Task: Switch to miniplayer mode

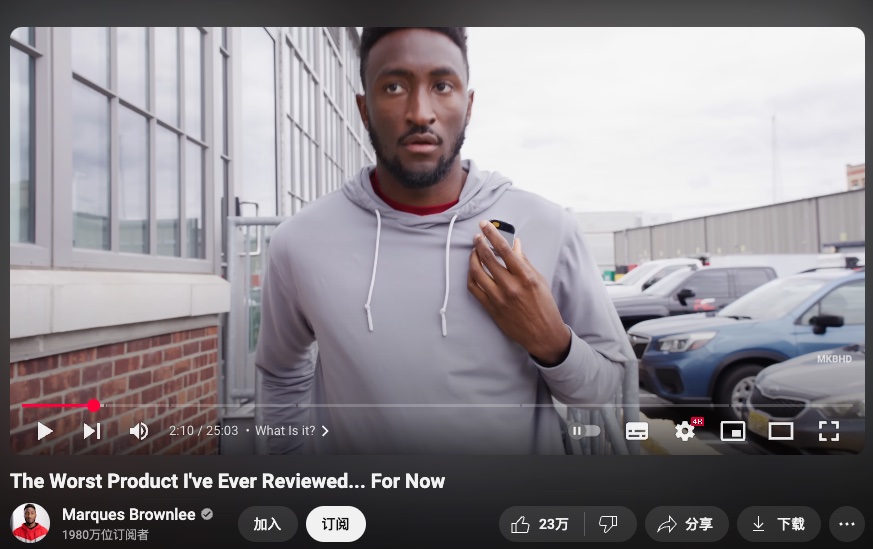Action: click(733, 431)
